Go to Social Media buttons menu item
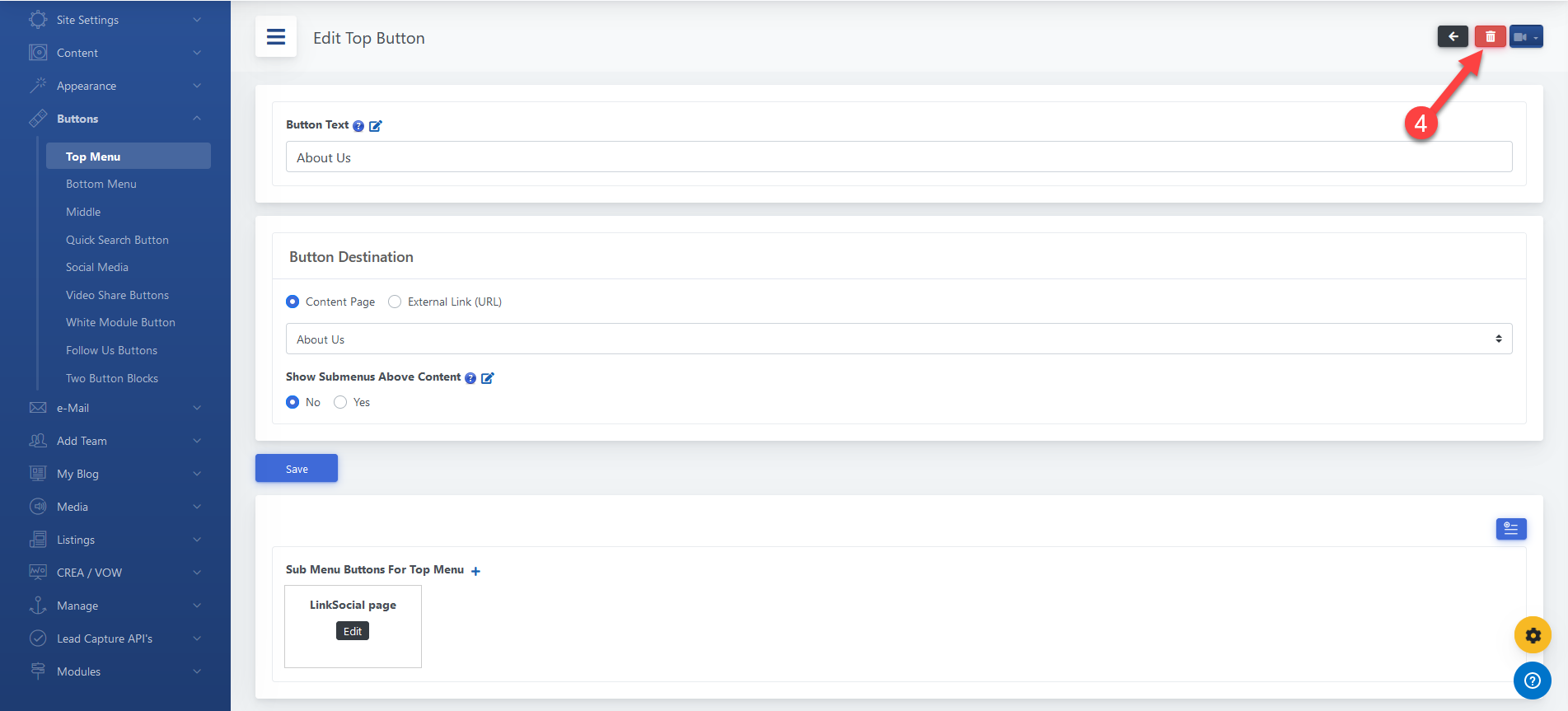Screen dimensions: 1568x711 [97, 267]
